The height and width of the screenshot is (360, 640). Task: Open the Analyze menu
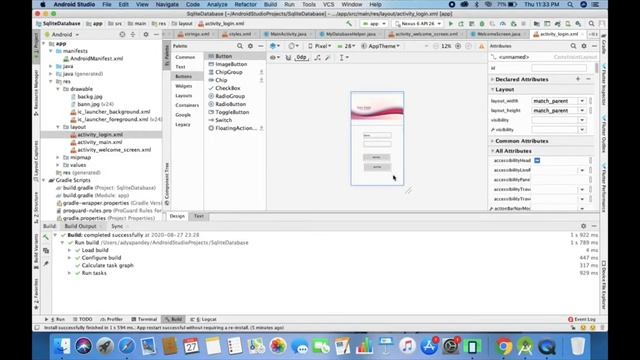(x=217, y=4)
